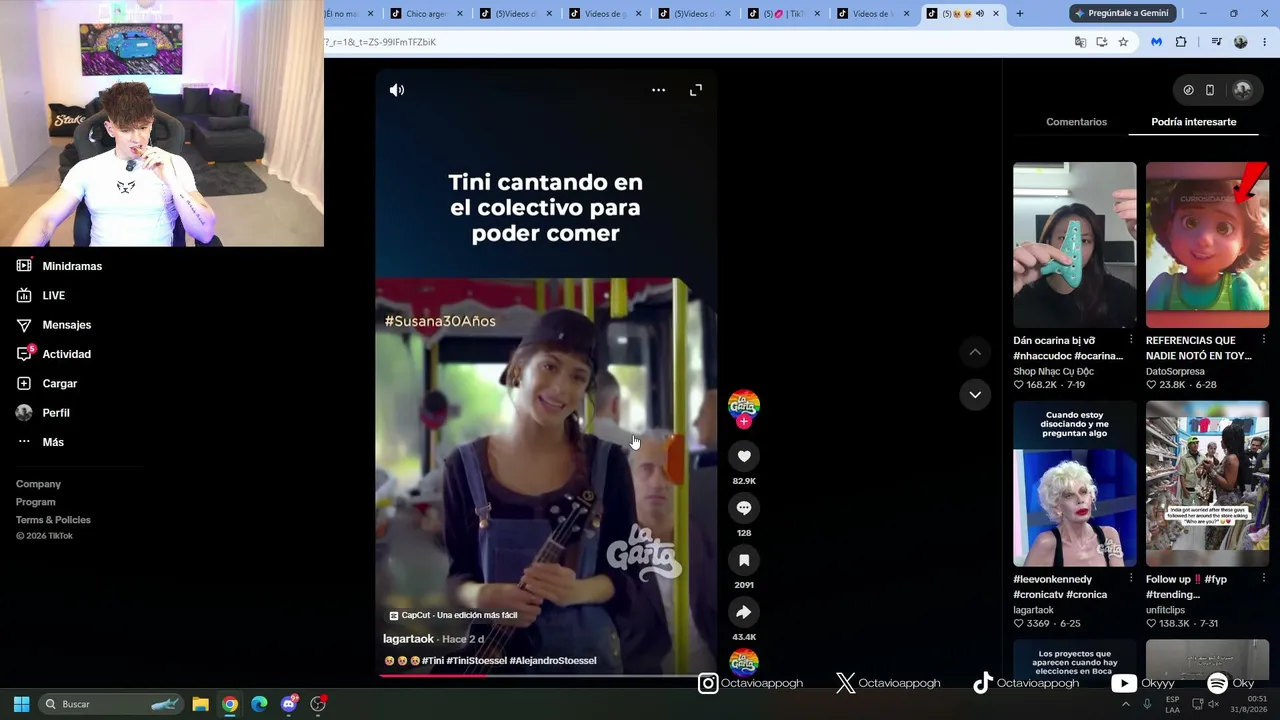Go to the previous video (up arrow)
This screenshot has width=1280, height=720.
pyautogui.click(x=975, y=352)
